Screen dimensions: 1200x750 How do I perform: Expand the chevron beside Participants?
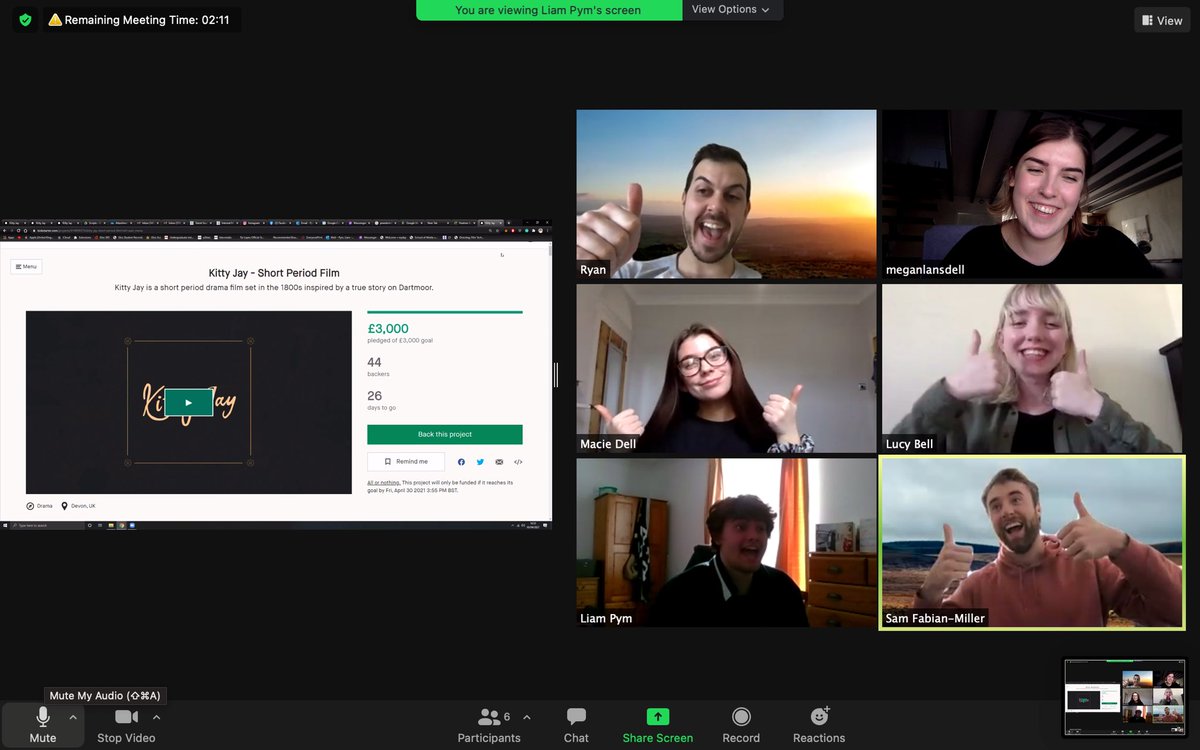[x=527, y=717]
